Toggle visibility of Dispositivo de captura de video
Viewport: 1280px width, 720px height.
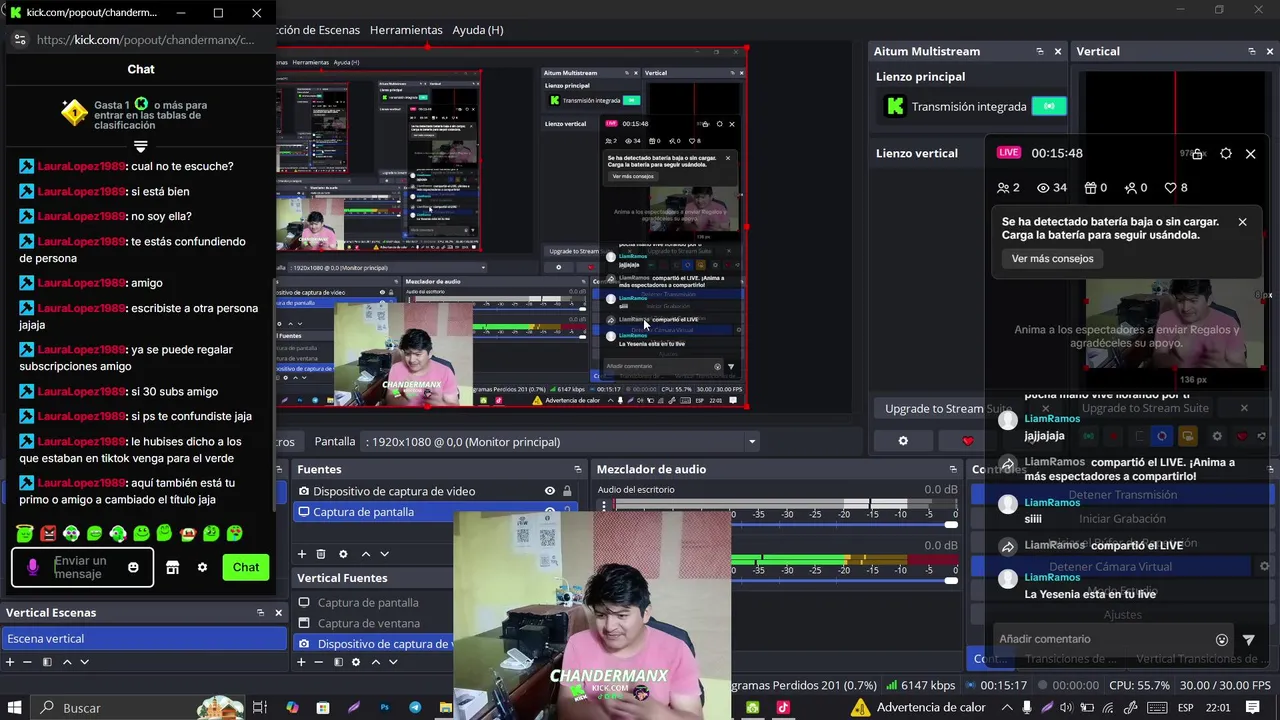549,491
